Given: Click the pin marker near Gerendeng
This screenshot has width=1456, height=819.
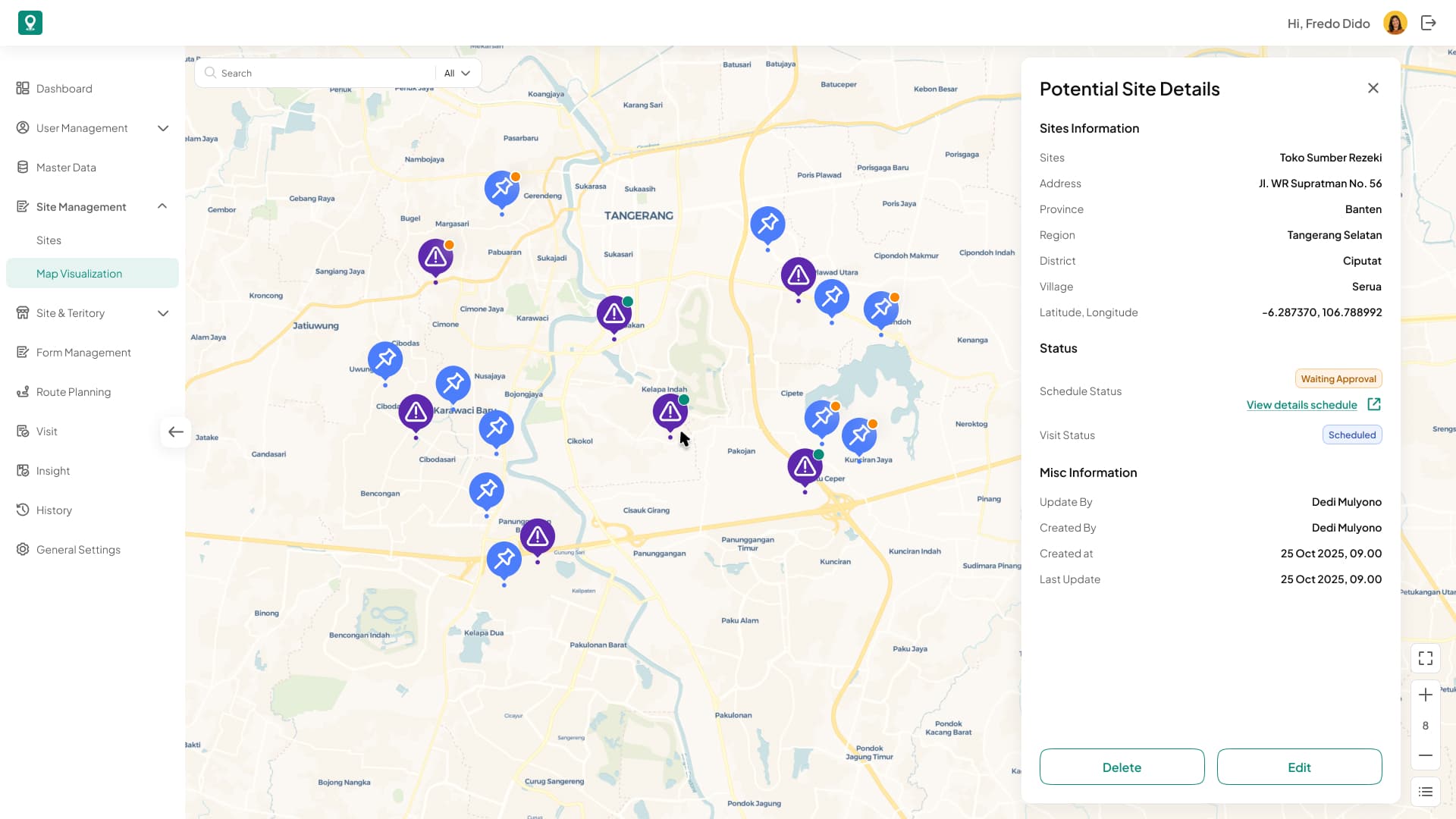Looking at the screenshot, I should [x=502, y=189].
